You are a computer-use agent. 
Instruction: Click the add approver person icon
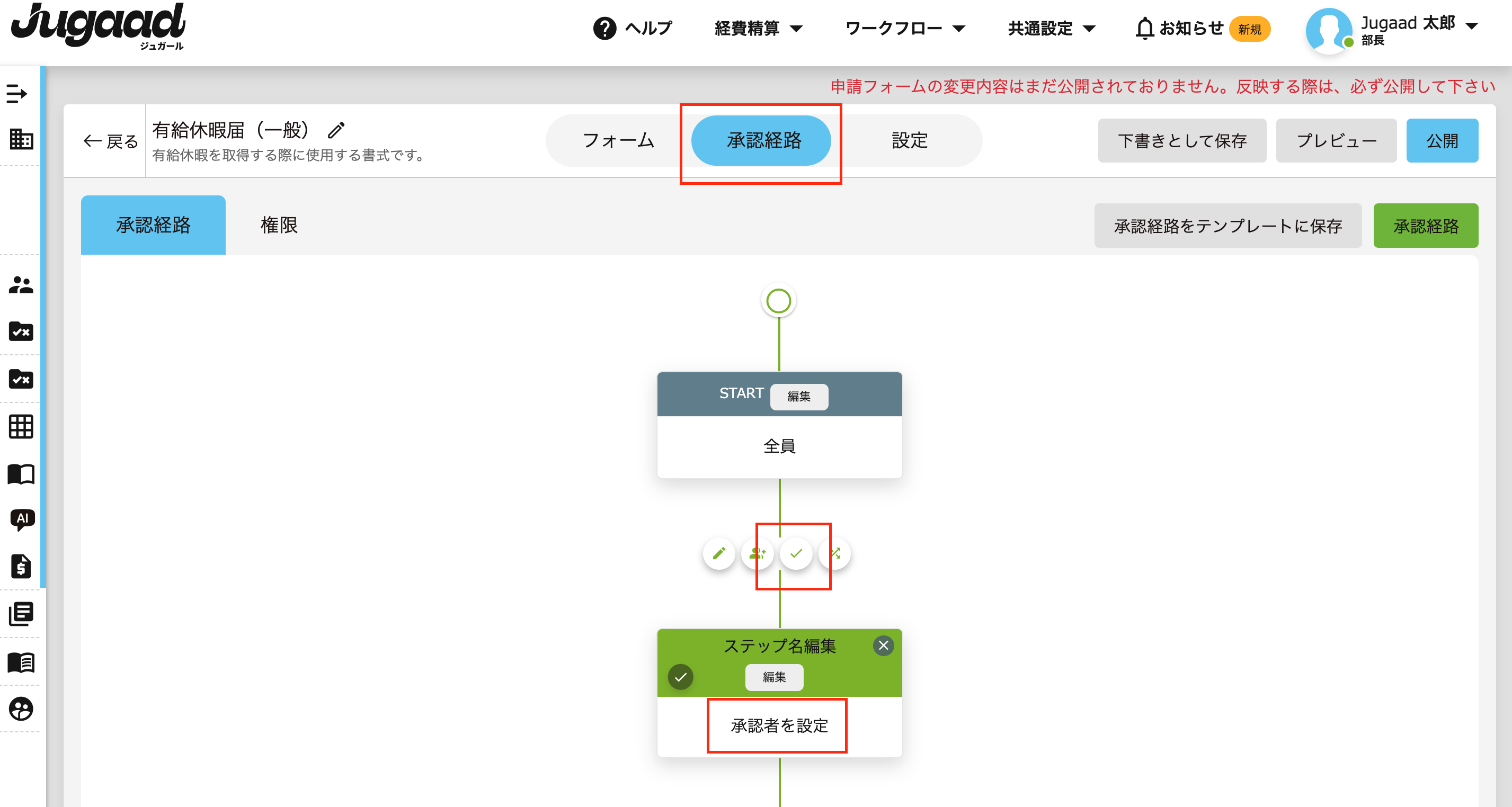coord(757,553)
